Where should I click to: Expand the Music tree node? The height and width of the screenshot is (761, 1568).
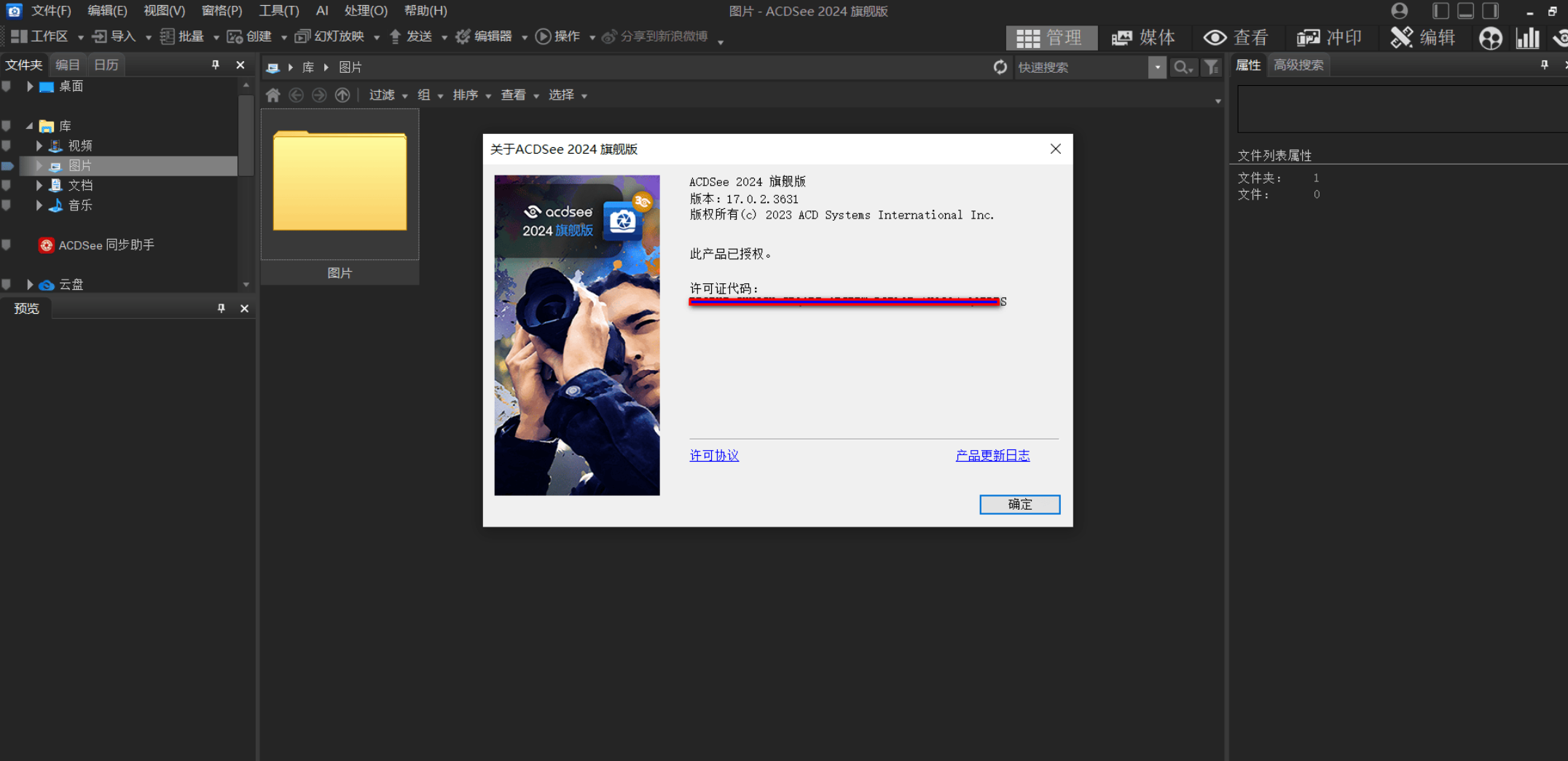point(39,205)
